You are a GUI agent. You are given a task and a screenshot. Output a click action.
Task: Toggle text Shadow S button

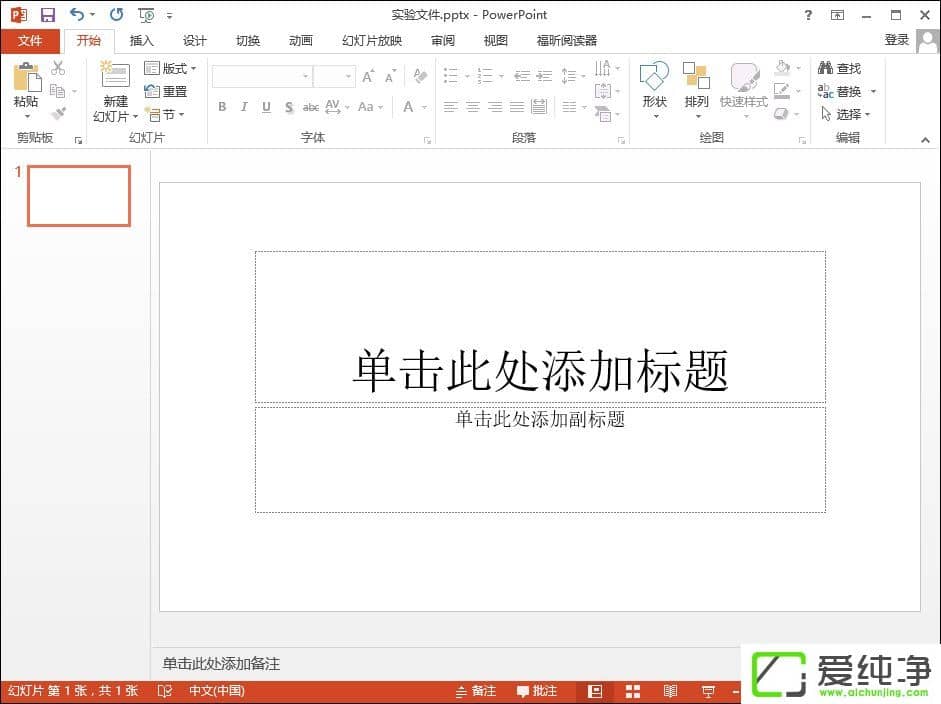(289, 107)
